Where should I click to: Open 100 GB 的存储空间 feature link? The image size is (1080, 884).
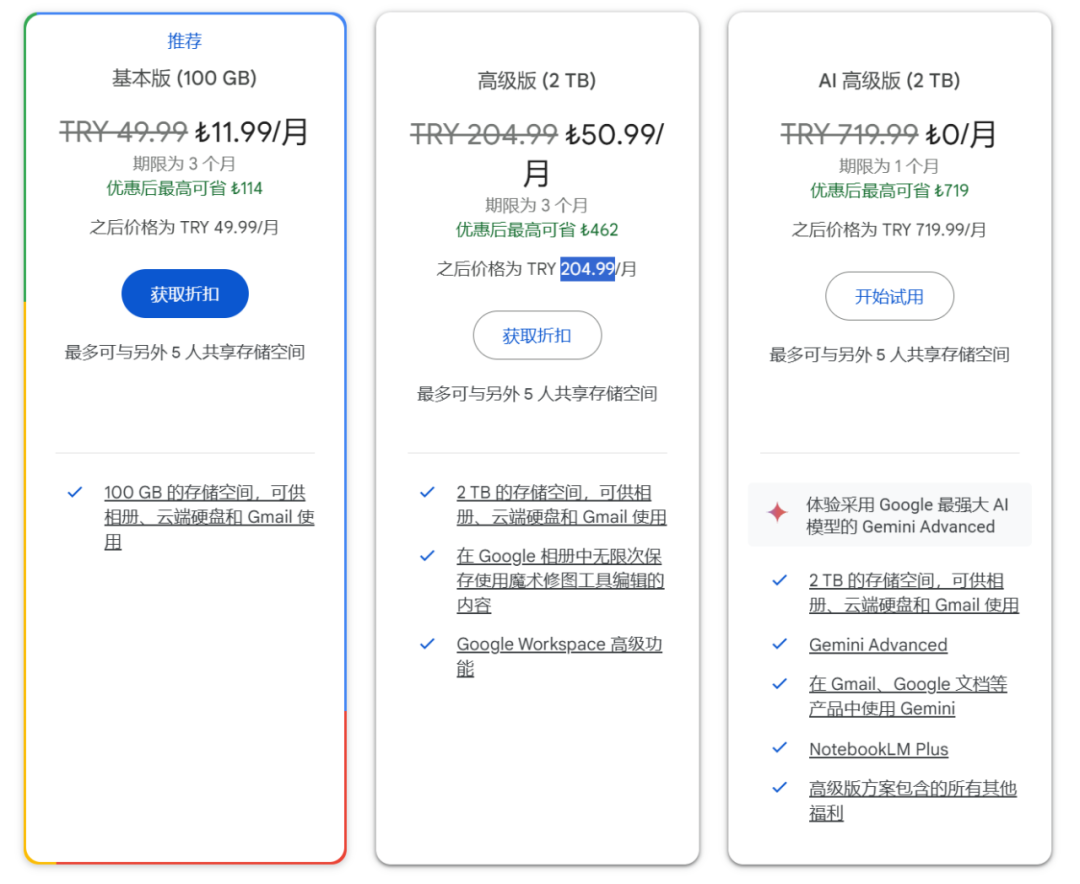(x=209, y=517)
